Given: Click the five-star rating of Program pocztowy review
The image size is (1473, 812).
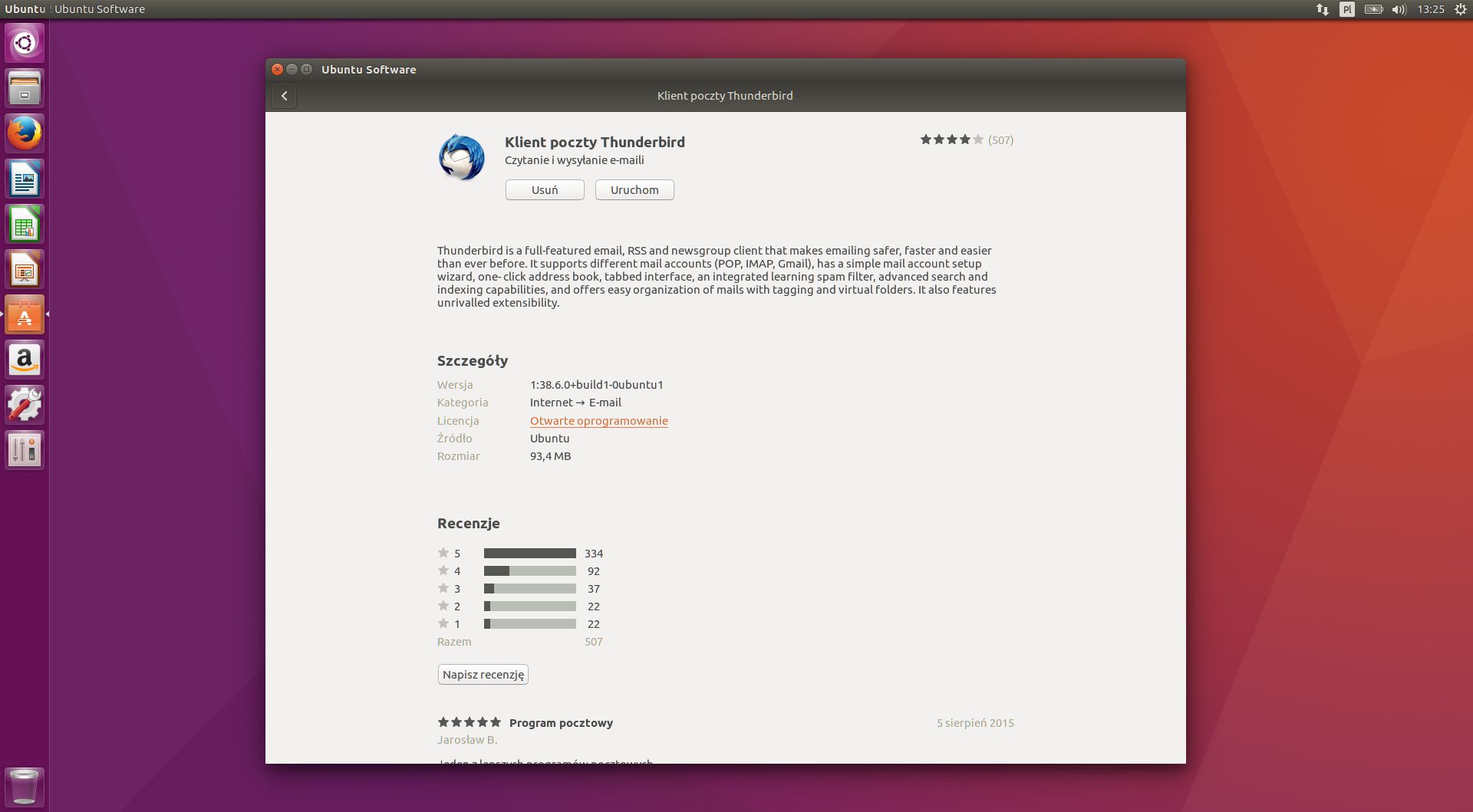Looking at the screenshot, I should pyautogui.click(x=469, y=722).
